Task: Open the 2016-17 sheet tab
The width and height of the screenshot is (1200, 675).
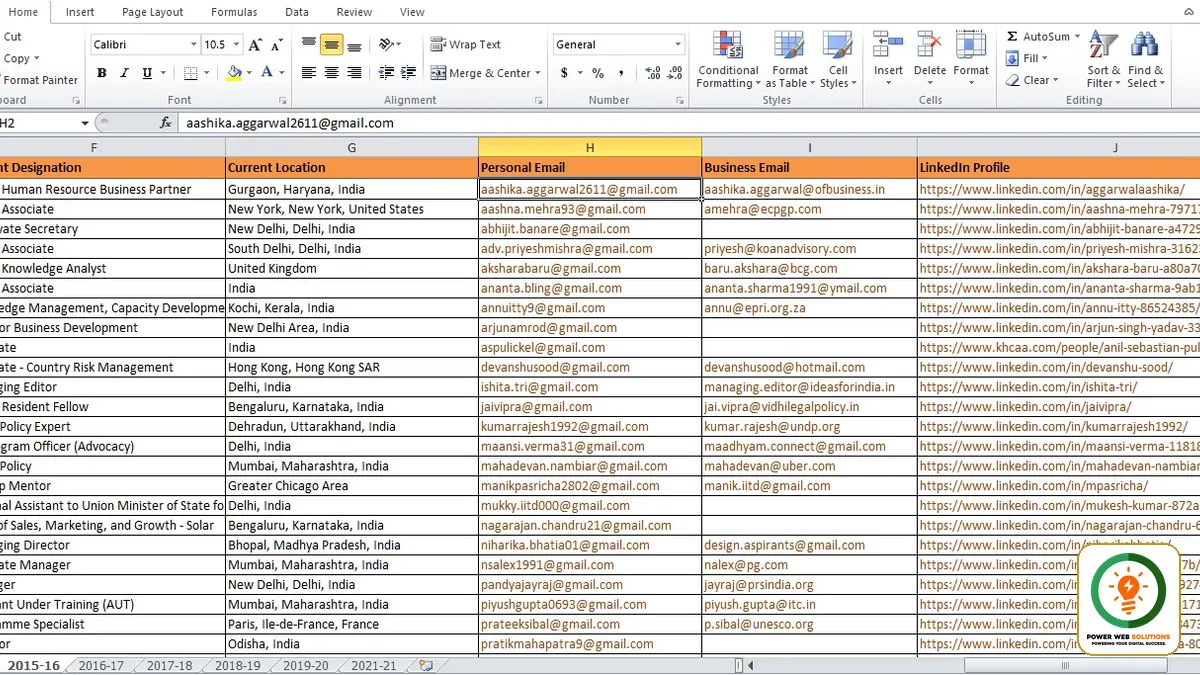Action: 101,666
